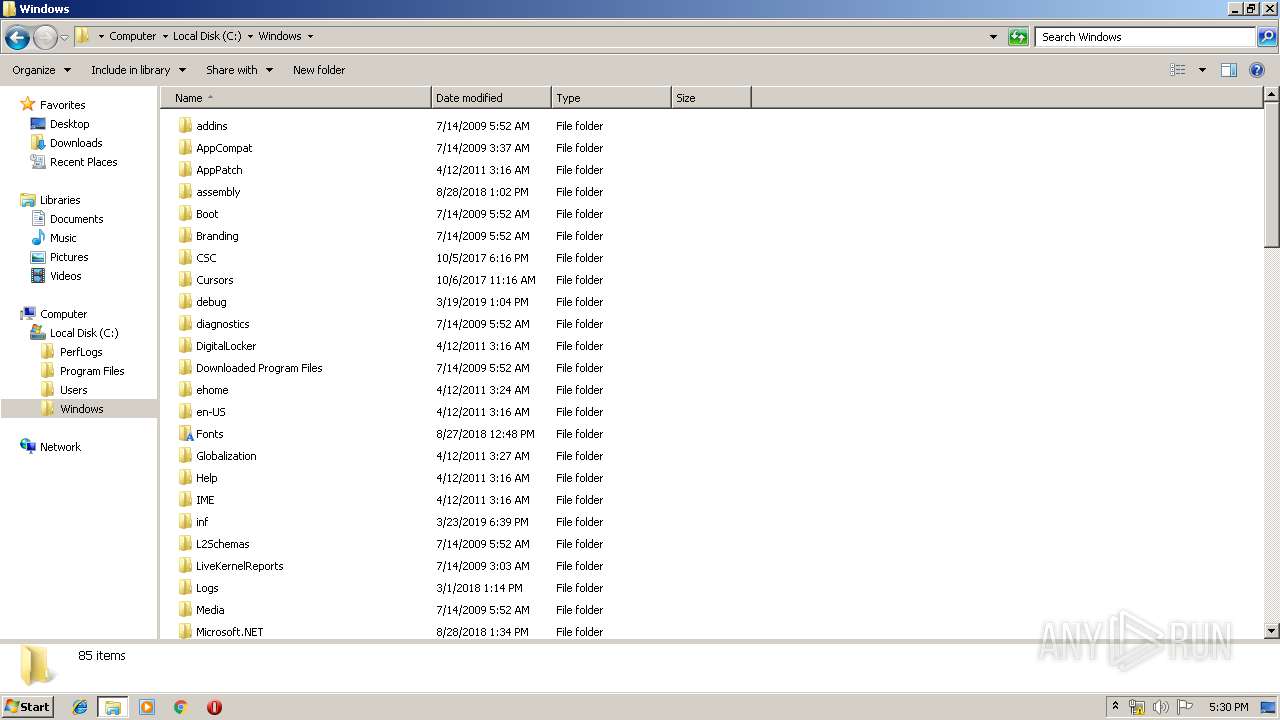
Task: Open Desktop in Favorites
Action: [69, 124]
